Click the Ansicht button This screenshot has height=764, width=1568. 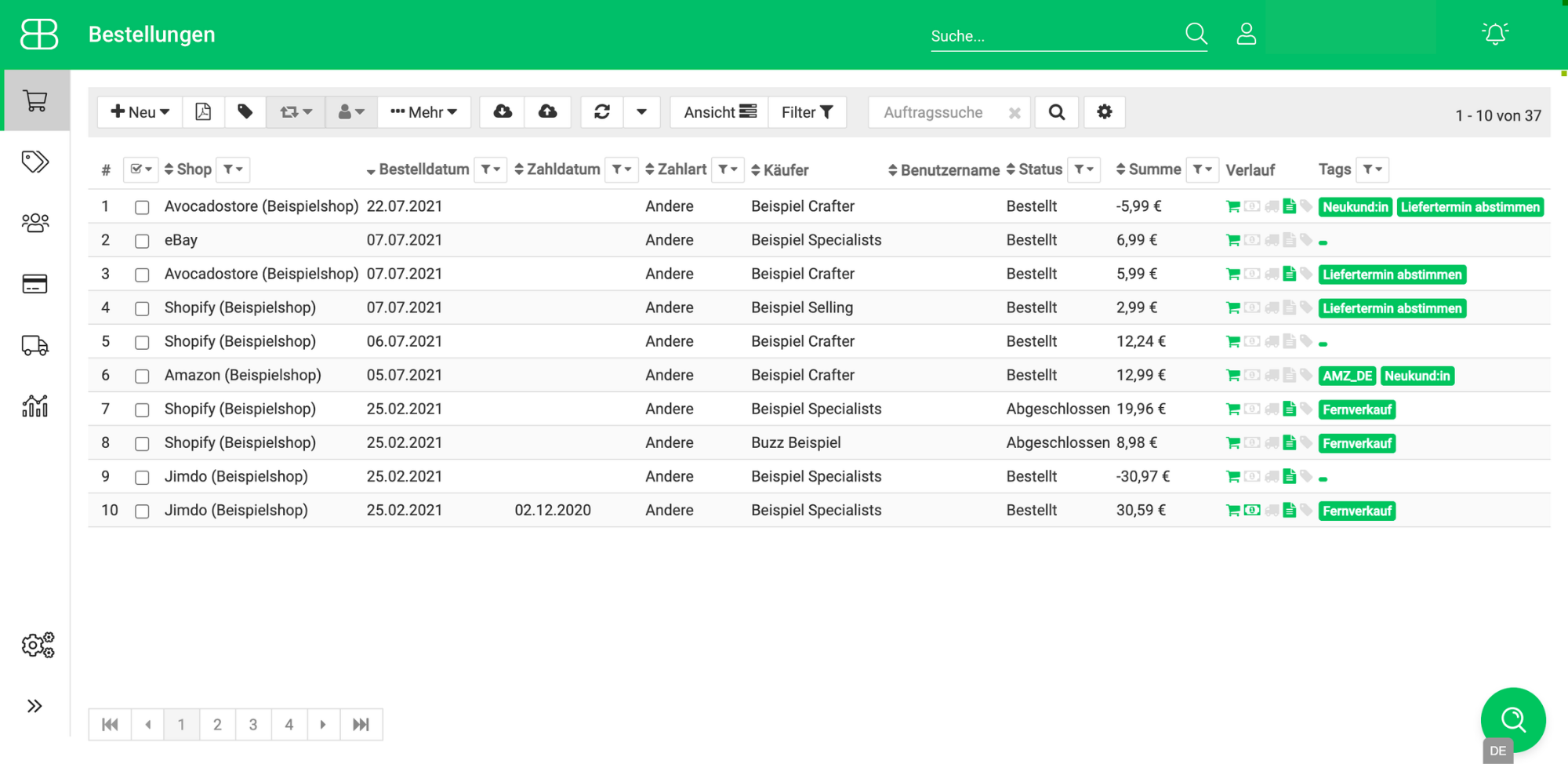click(720, 112)
